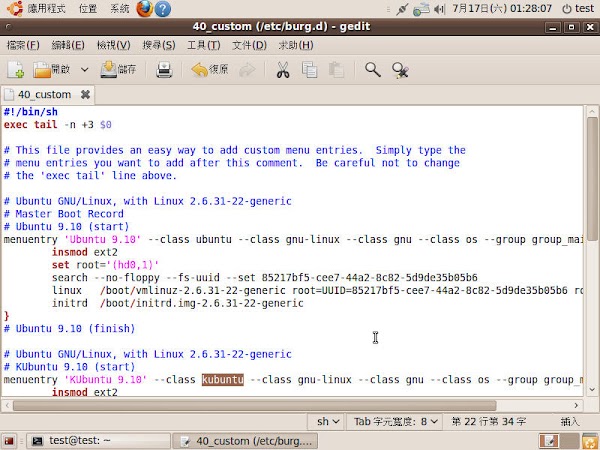Open the Tools (T) menu

click(204, 45)
